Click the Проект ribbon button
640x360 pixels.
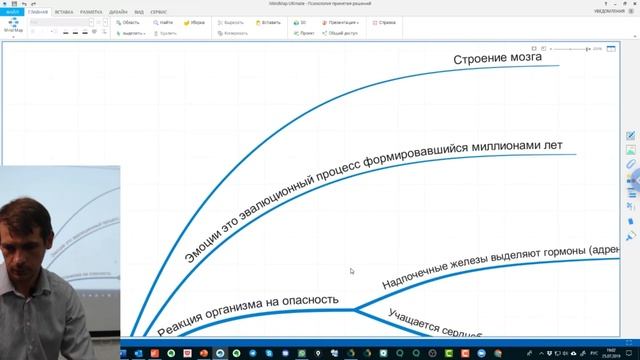tap(304, 33)
